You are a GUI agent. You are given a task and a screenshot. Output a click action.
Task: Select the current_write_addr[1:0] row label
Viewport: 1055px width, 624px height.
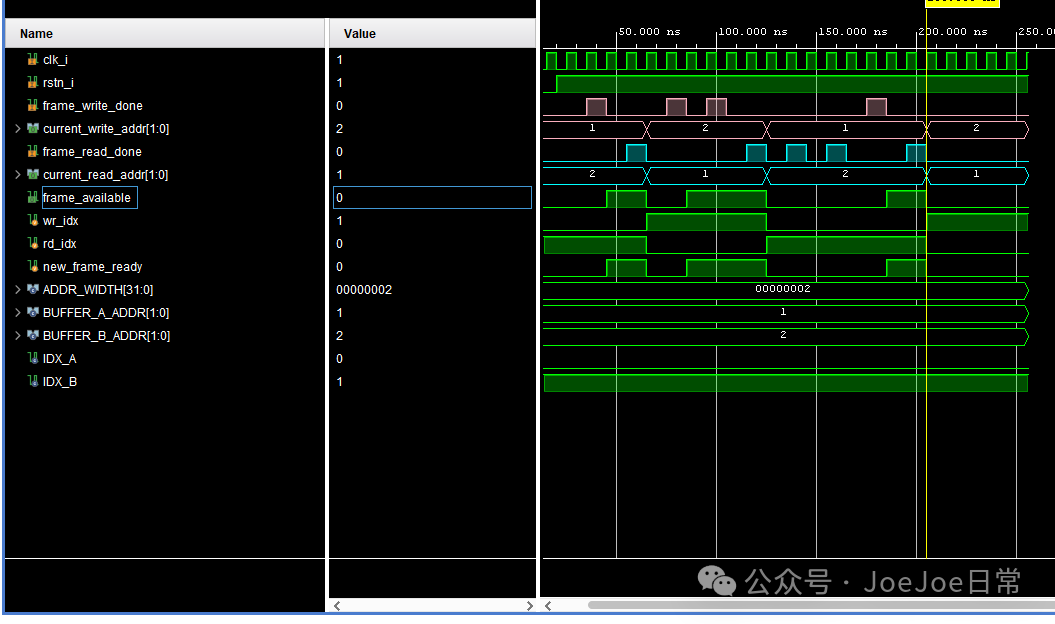click(106, 129)
